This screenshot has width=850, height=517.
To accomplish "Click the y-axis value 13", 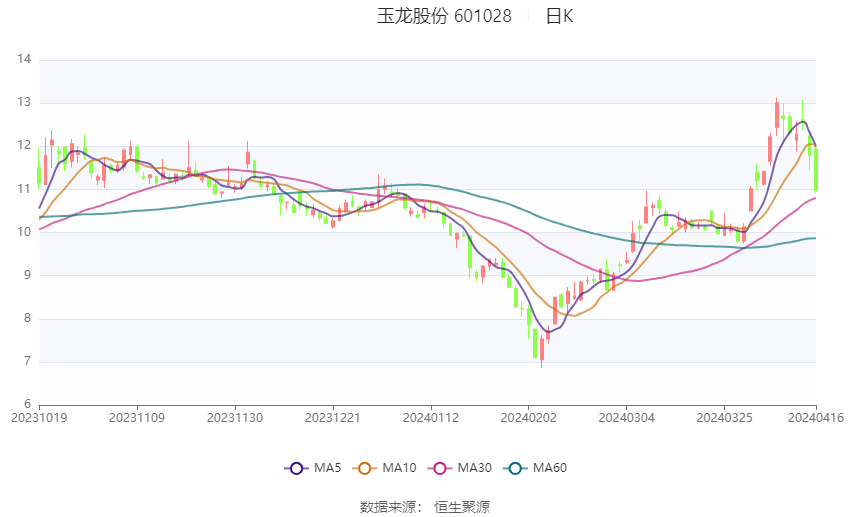I will tap(24, 102).
